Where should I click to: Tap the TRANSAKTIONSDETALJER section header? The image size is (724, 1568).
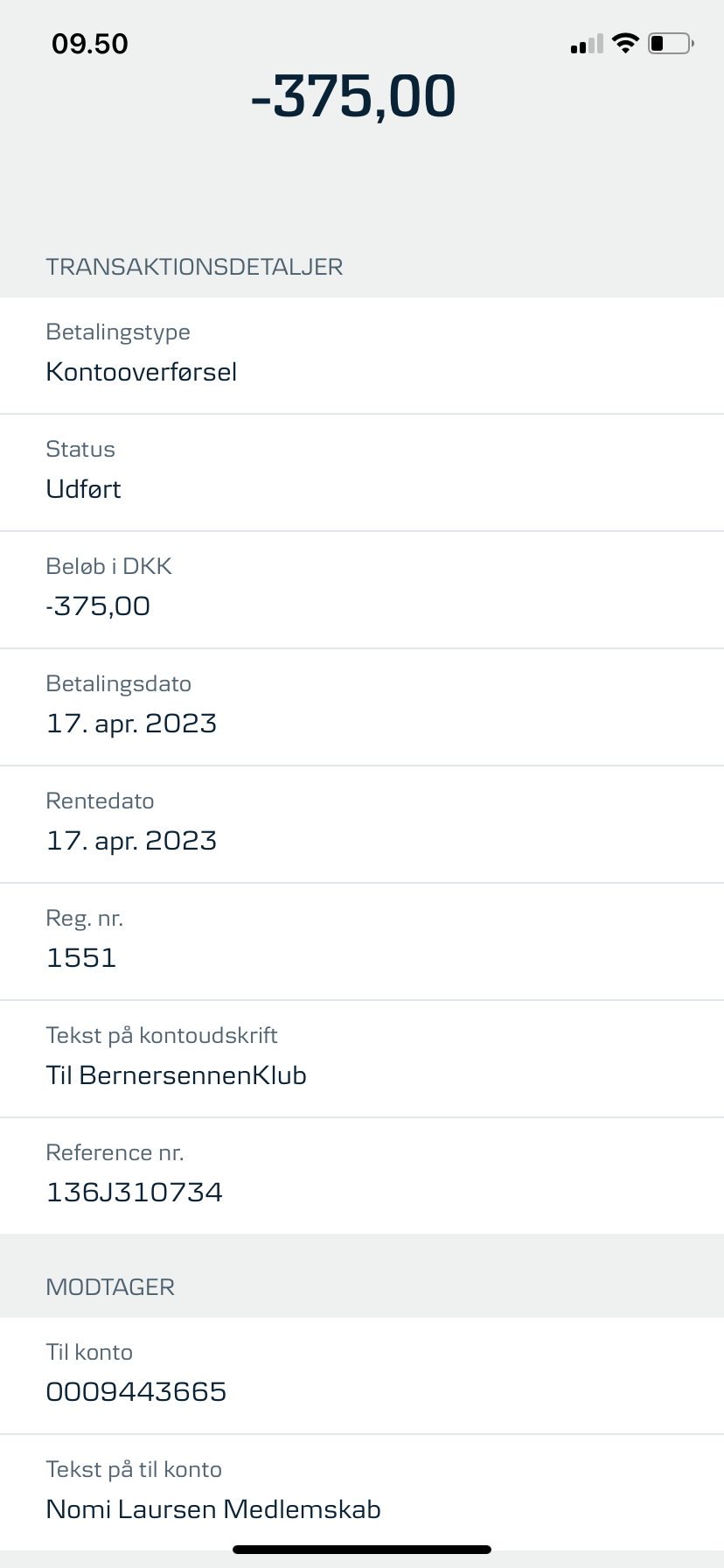click(194, 267)
